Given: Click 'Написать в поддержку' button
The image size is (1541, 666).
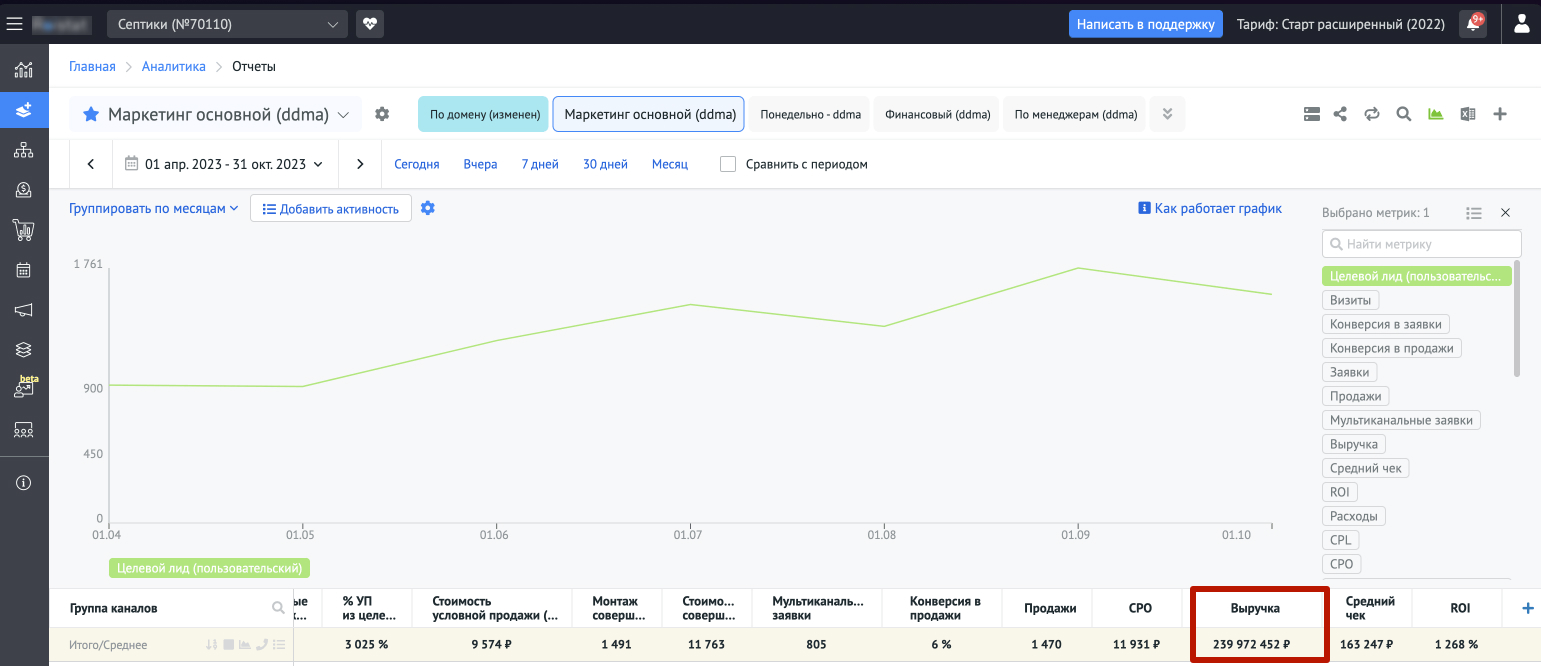Looking at the screenshot, I should click(x=1146, y=24).
